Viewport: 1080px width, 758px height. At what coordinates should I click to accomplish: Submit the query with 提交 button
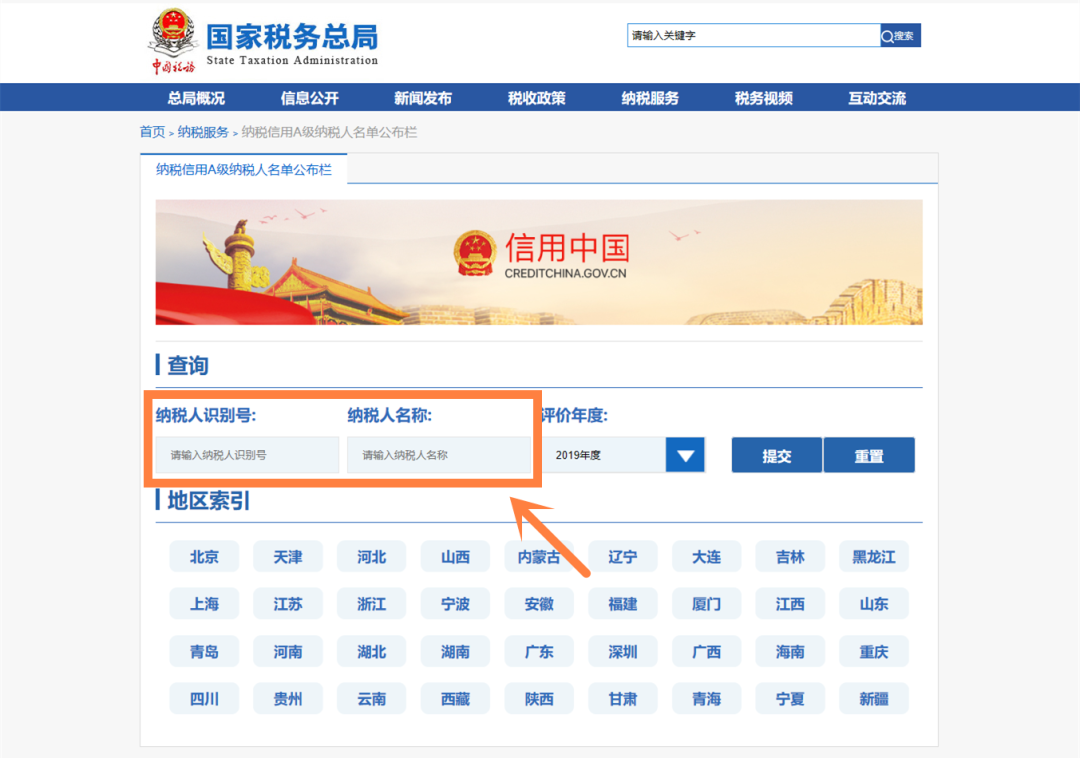(x=777, y=455)
